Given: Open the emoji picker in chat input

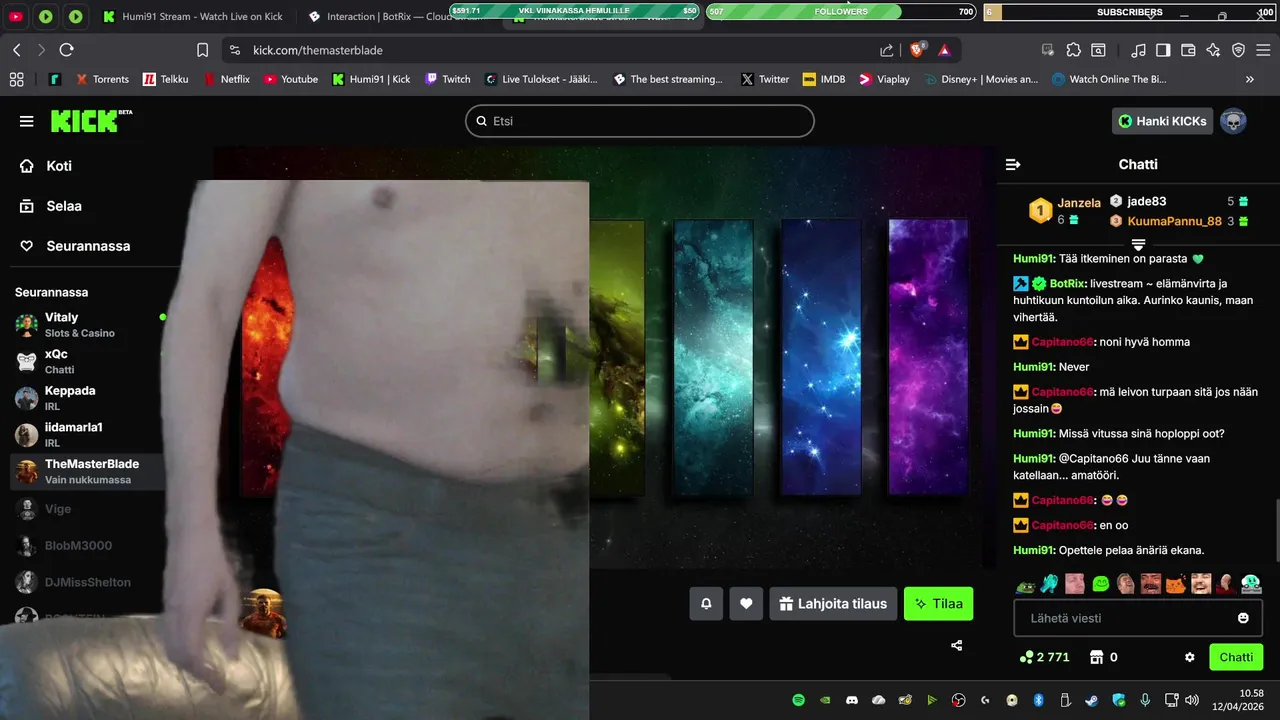Looking at the screenshot, I should pos(1243,618).
